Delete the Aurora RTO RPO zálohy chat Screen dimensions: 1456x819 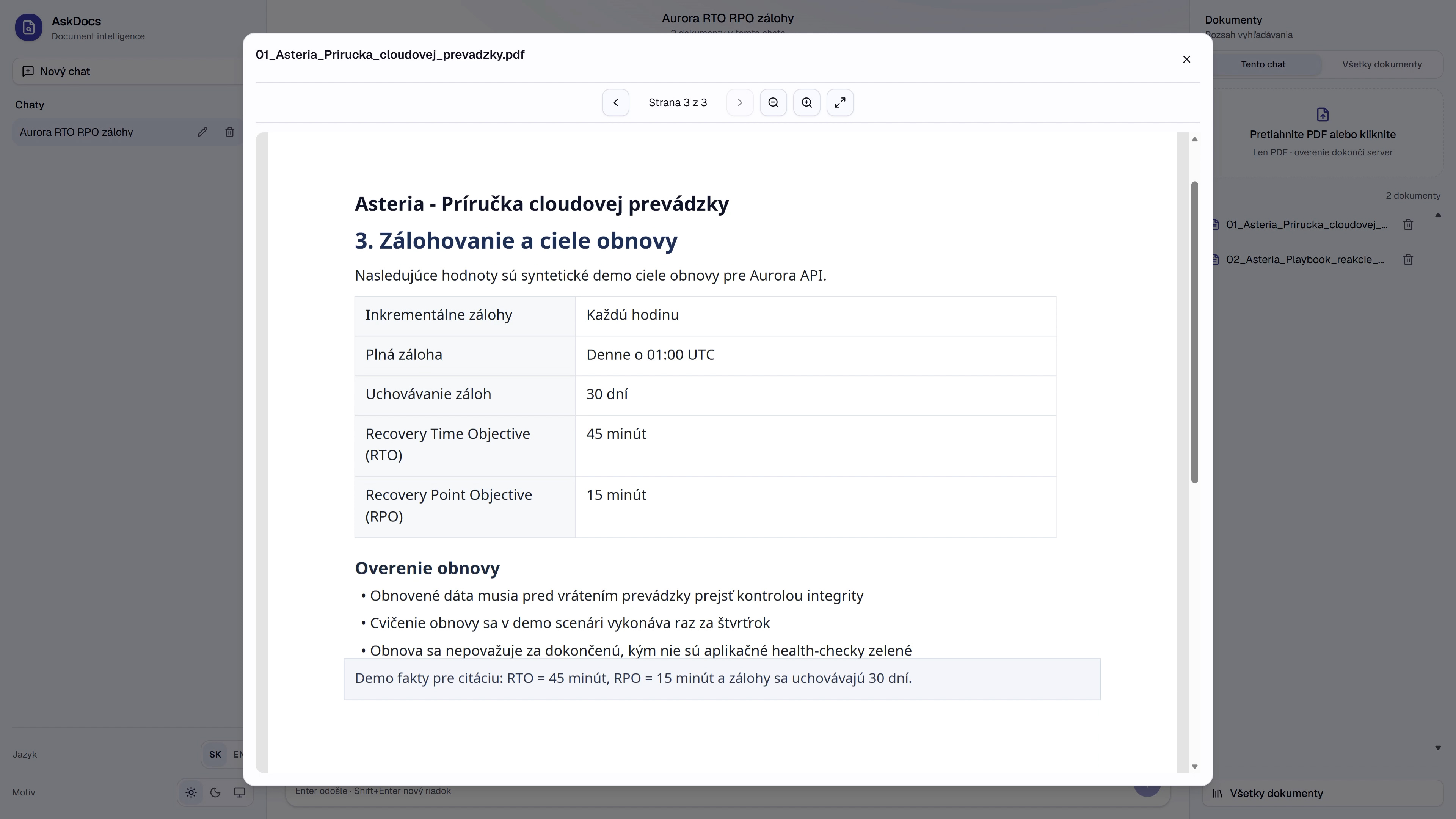(x=229, y=132)
